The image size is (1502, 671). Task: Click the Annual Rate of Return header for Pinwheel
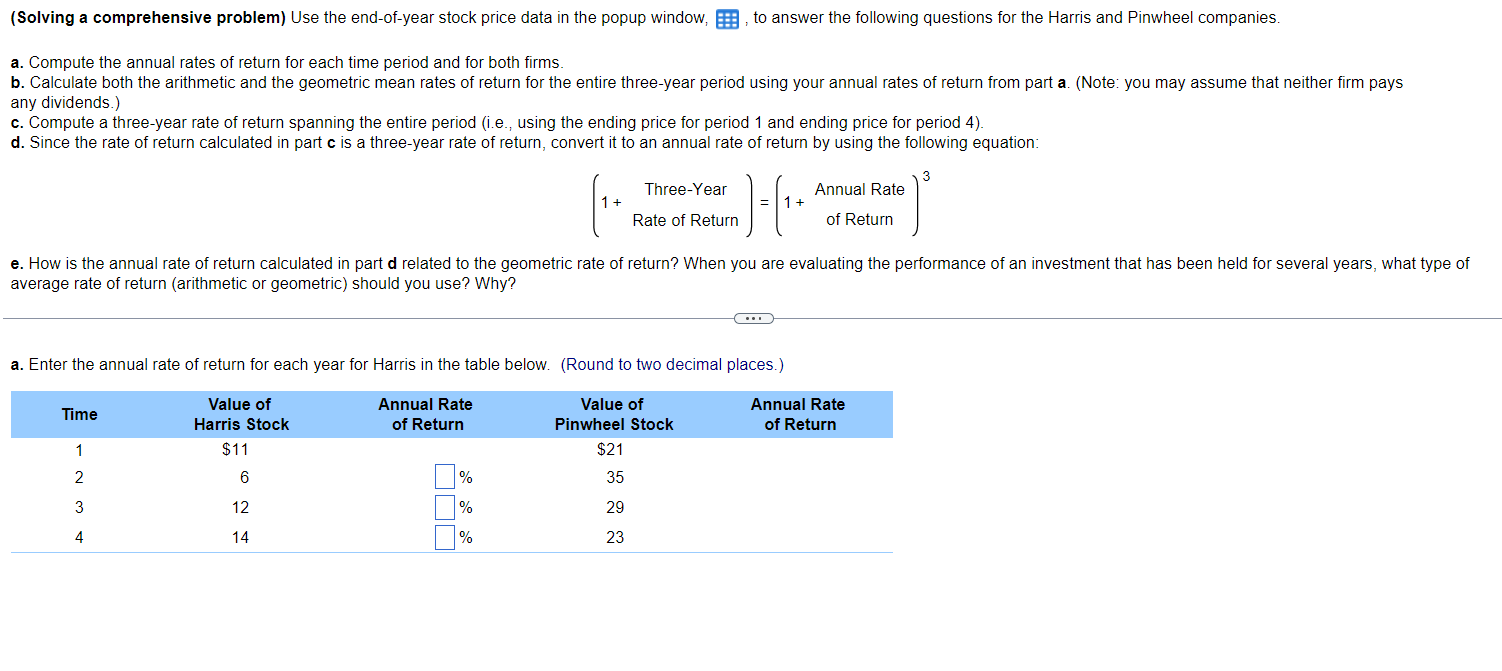797,414
